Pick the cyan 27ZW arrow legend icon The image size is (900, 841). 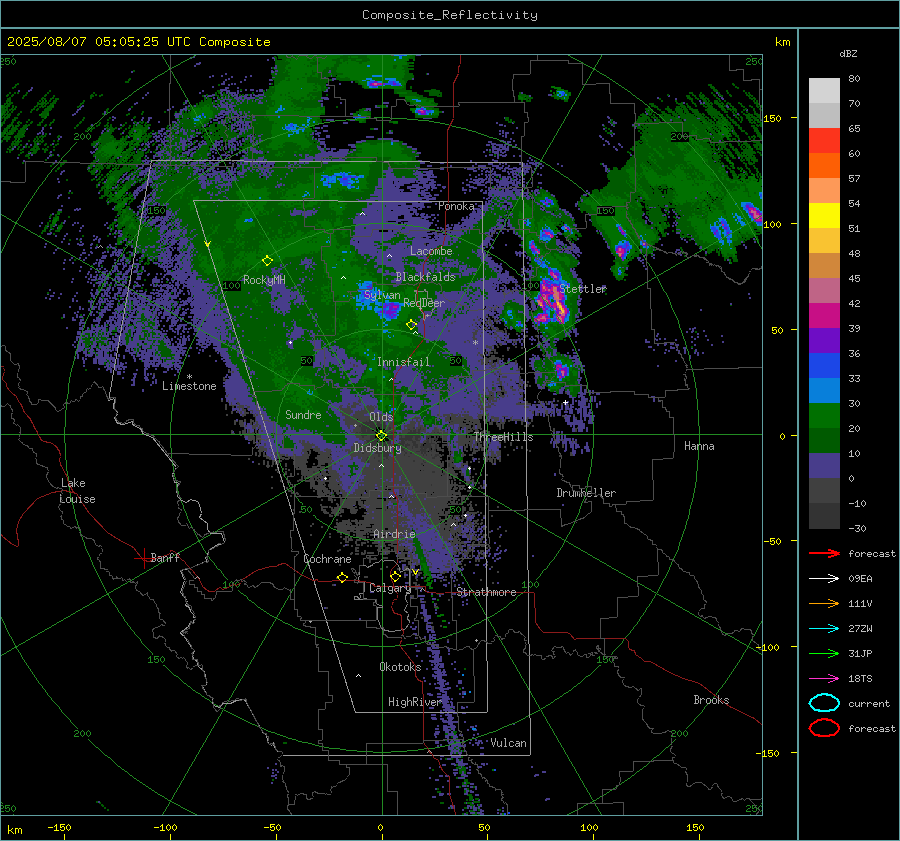click(x=824, y=629)
